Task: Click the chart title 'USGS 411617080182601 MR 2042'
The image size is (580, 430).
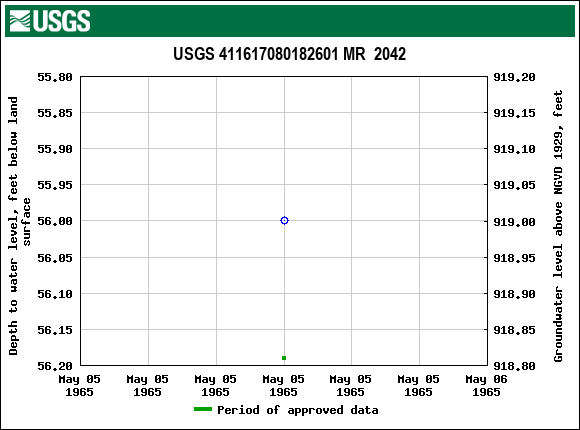Action: pyautogui.click(x=290, y=54)
